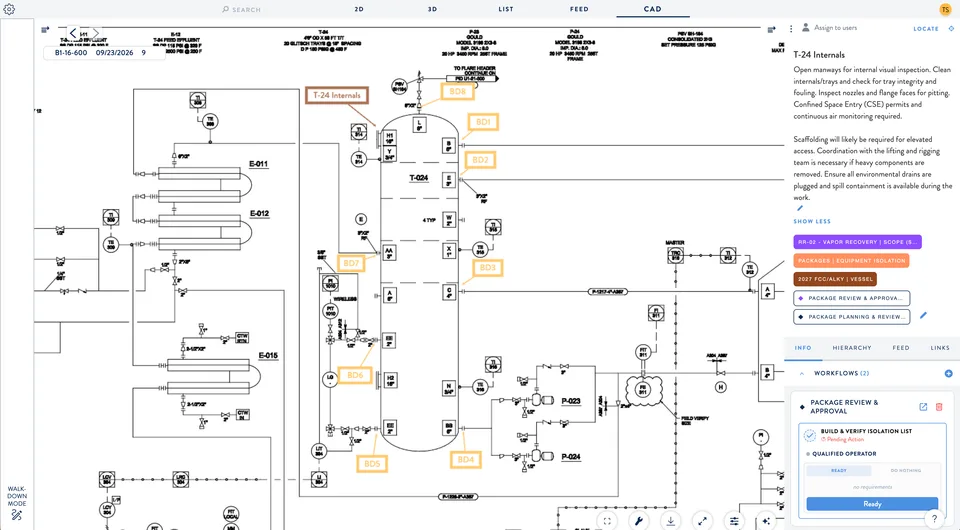Click the BD3 marker on drawing
This screenshot has width=960, height=530.
pyautogui.click(x=487, y=267)
